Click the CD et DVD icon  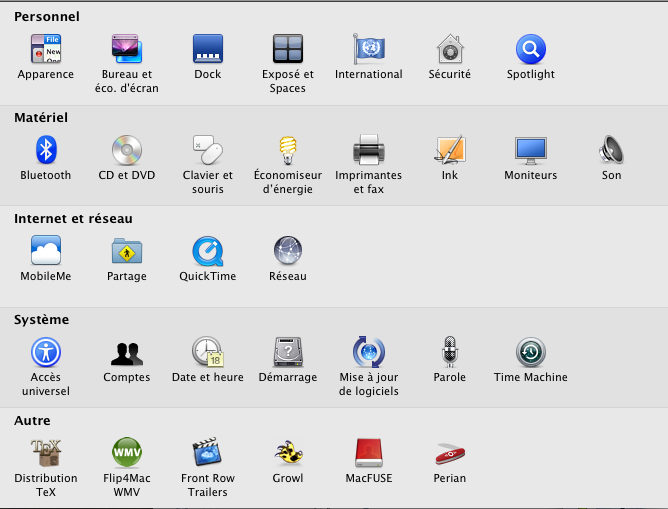tap(127, 150)
